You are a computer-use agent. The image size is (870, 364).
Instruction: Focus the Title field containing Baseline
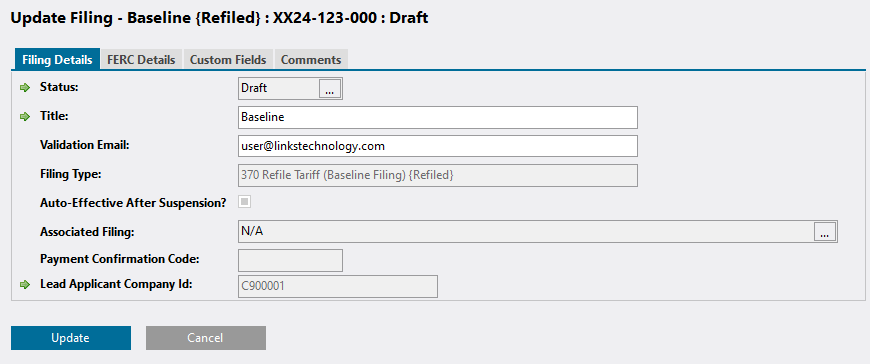click(438, 118)
